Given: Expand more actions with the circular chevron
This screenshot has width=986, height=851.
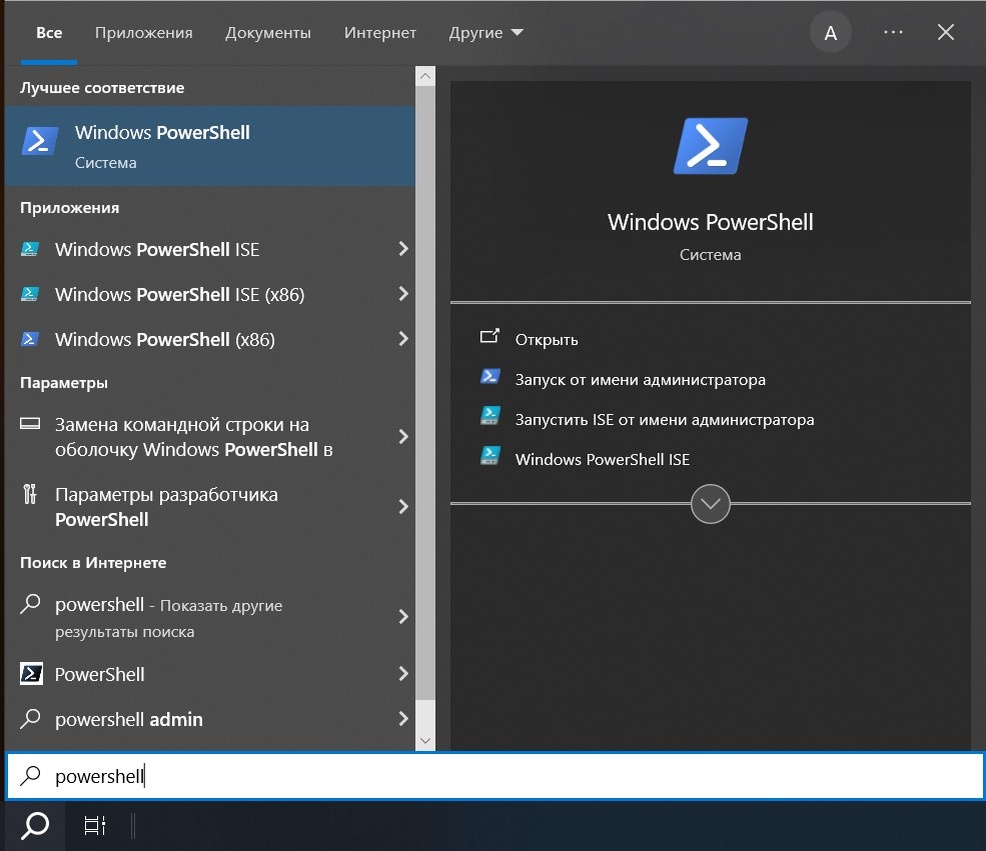Looking at the screenshot, I should pos(711,504).
